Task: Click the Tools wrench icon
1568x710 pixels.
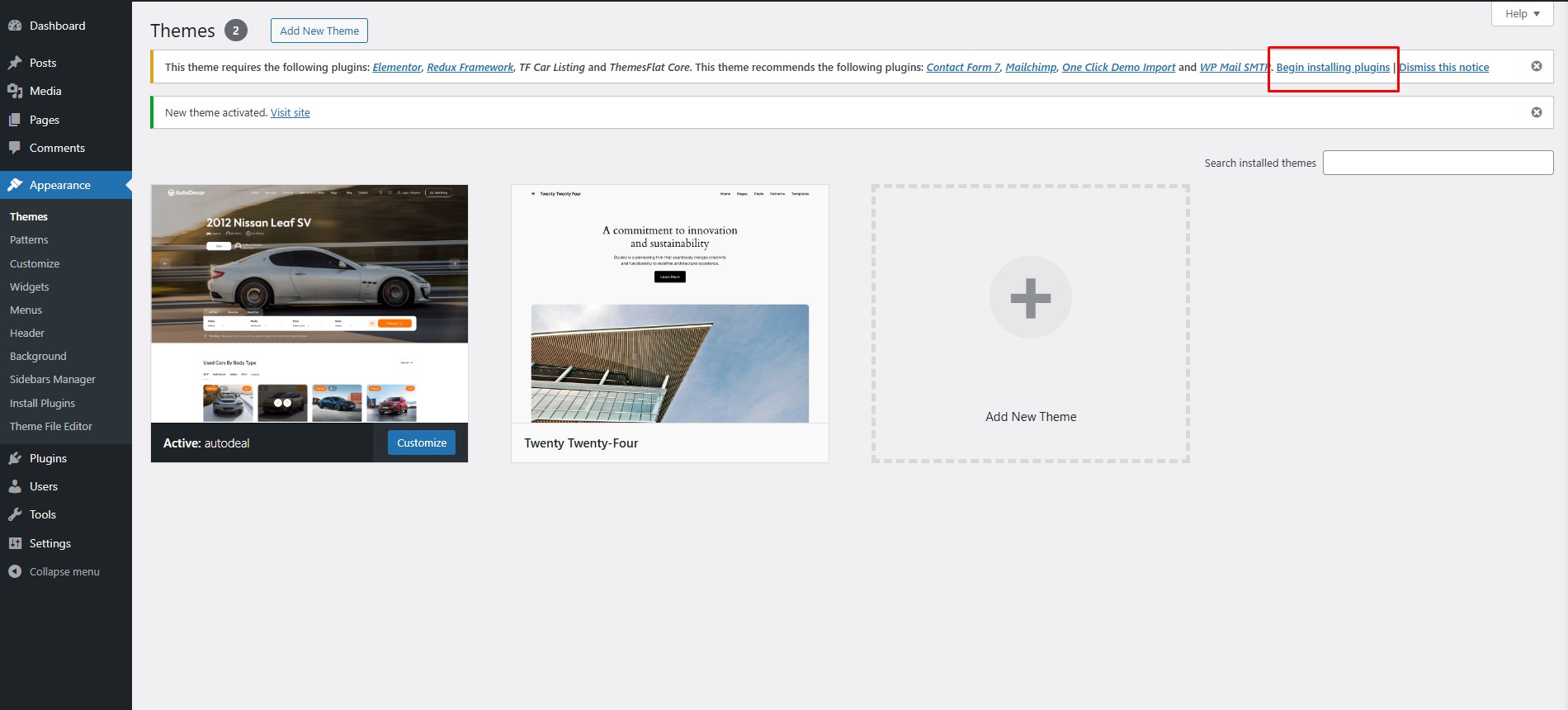Action: 15,514
